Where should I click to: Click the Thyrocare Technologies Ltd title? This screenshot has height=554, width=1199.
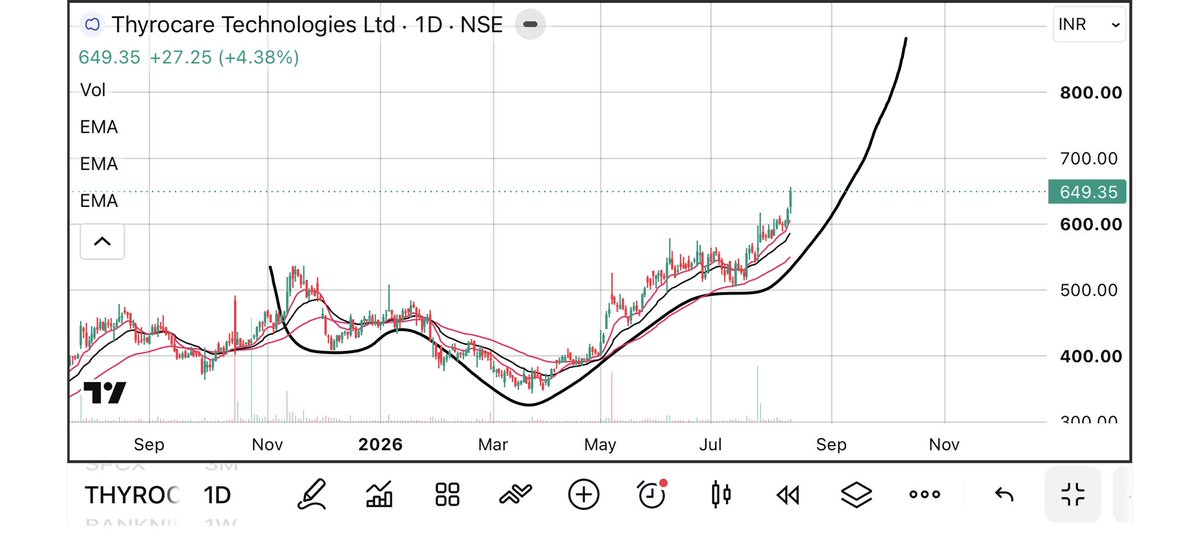click(254, 24)
